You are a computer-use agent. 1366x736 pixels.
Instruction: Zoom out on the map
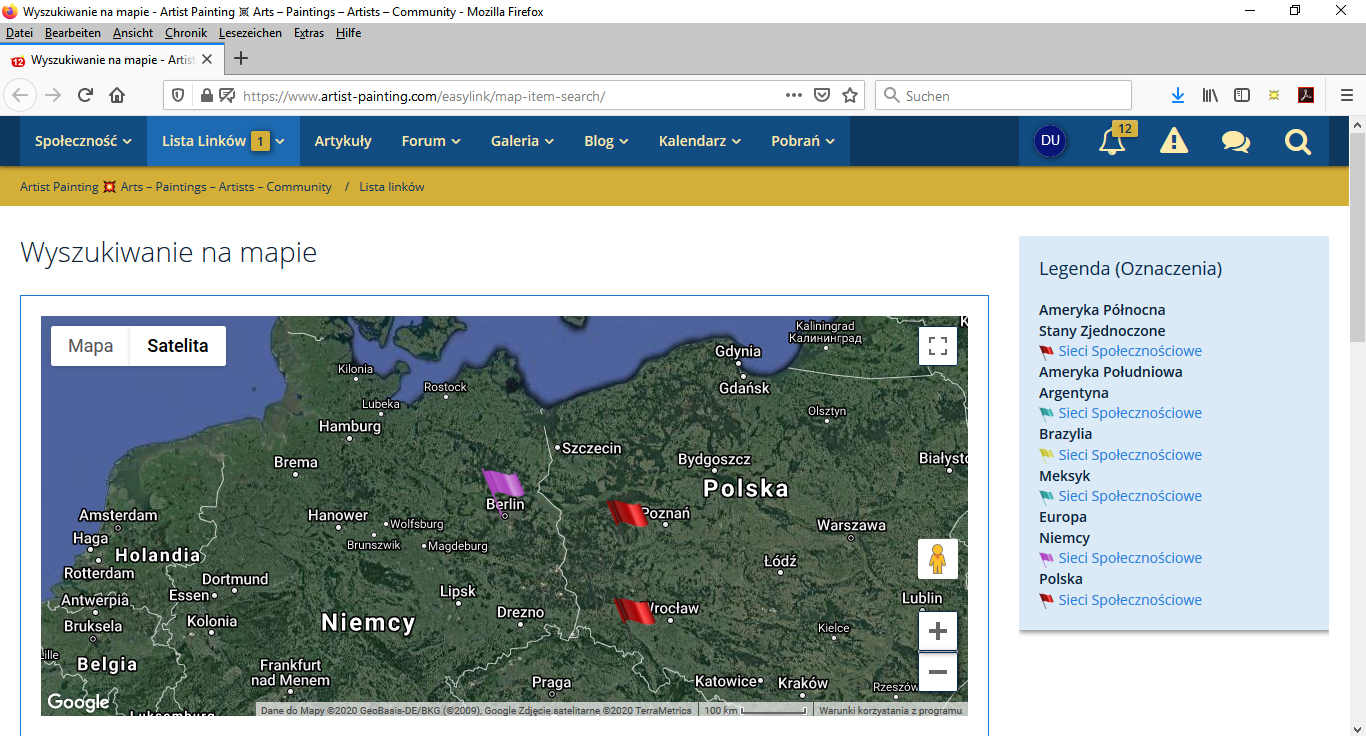click(x=937, y=672)
